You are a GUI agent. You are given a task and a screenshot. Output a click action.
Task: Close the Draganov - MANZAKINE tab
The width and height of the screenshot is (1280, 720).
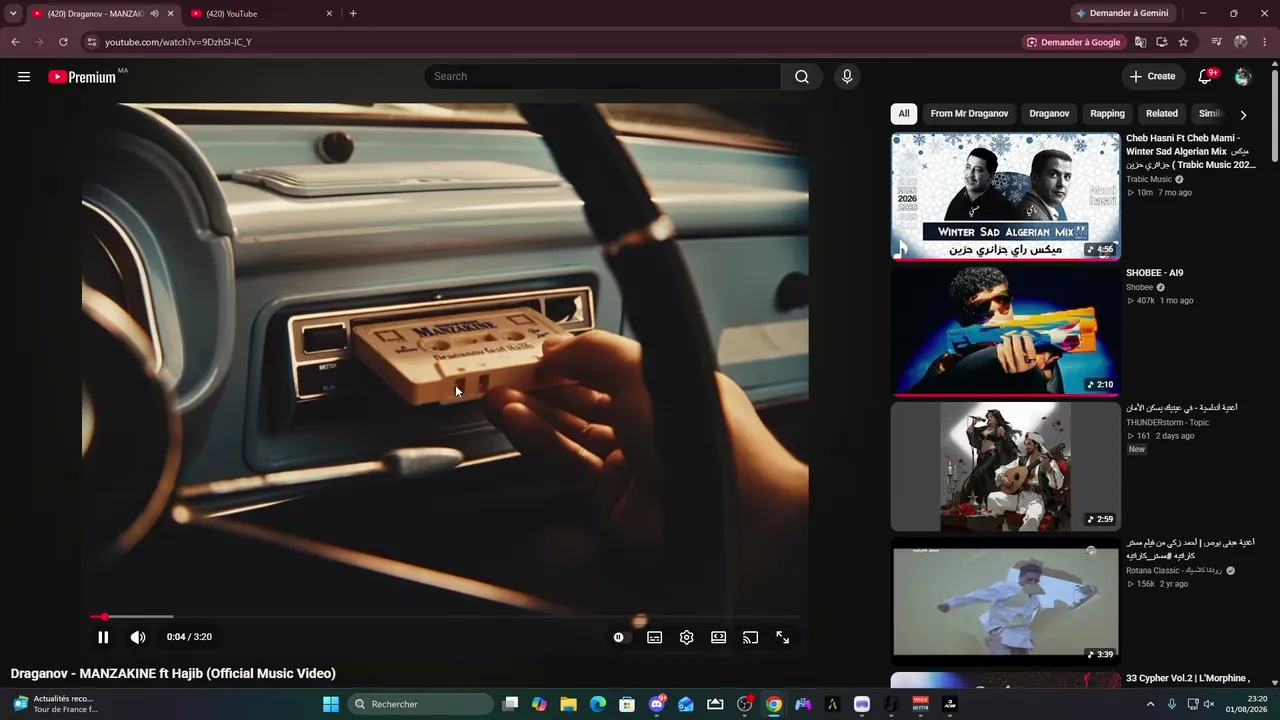click(170, 14)
